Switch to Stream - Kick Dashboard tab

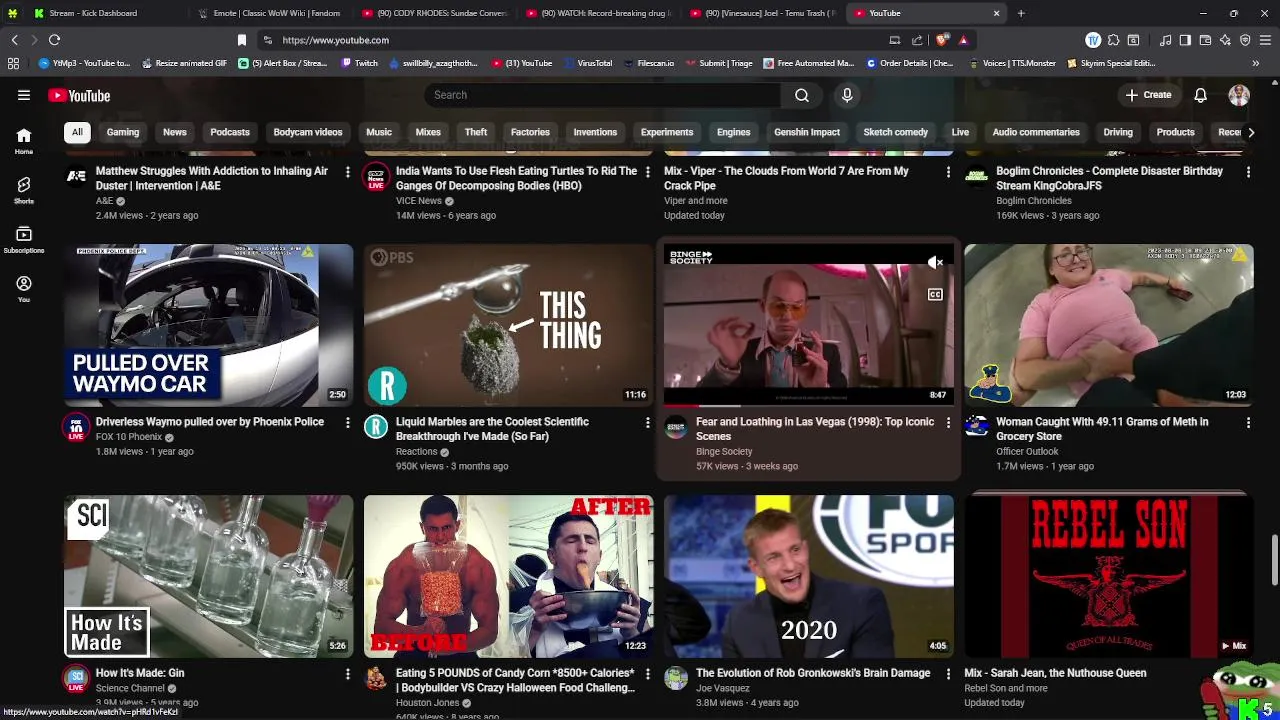92,13
